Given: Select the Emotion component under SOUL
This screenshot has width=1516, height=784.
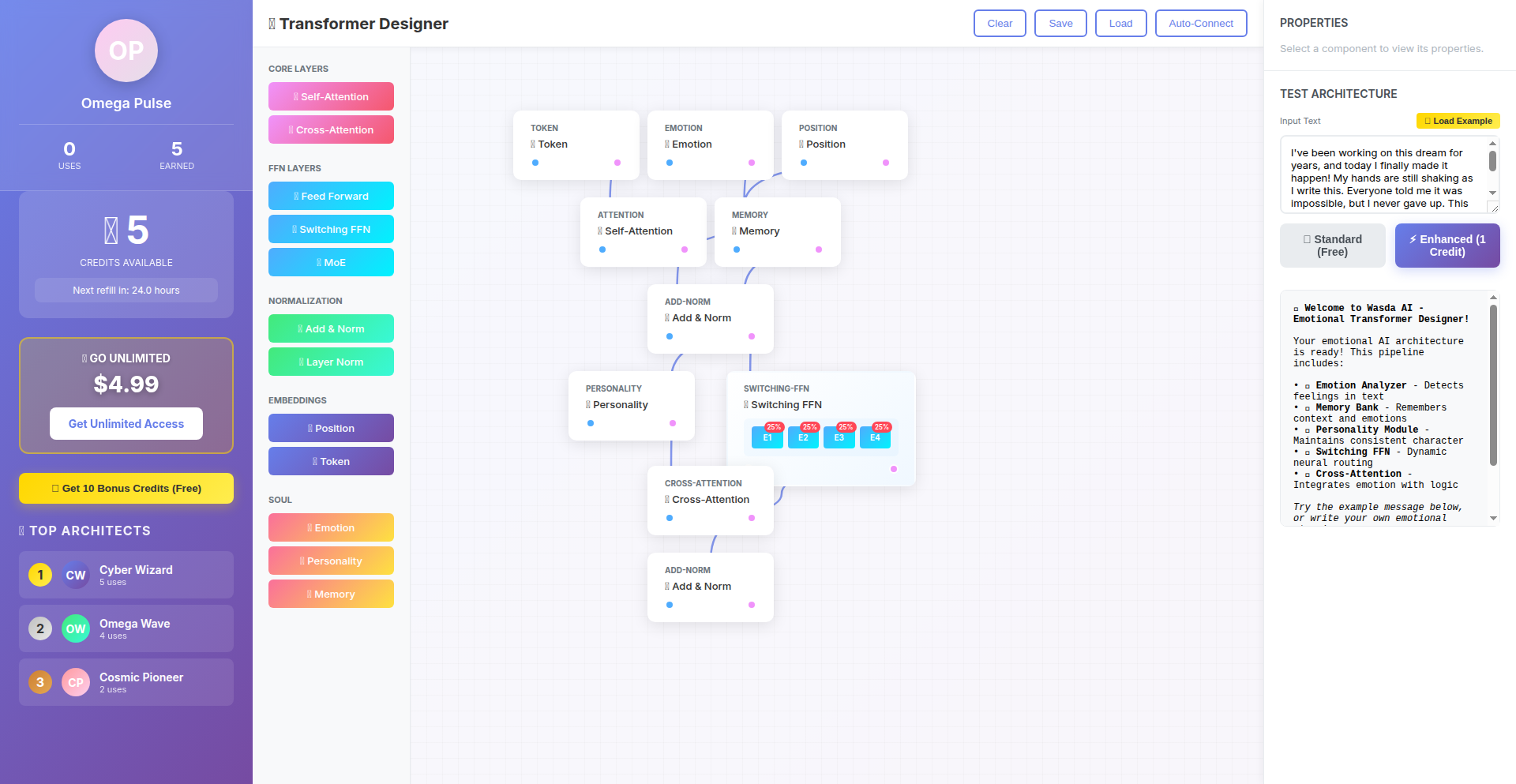Looking at the screenshot, I should pyautogui.click(x=331, y=527).
